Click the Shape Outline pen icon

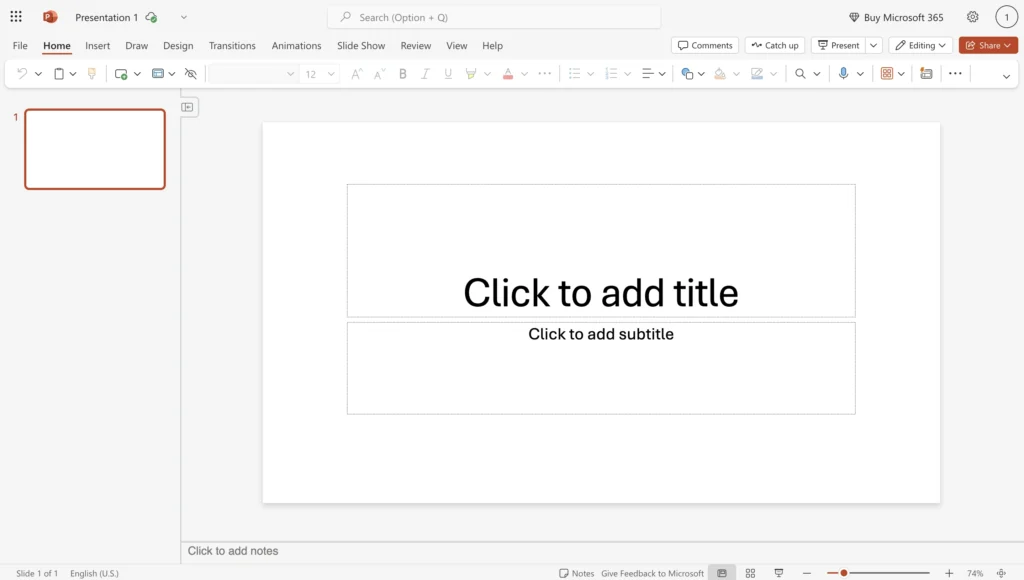coord(757,74)
